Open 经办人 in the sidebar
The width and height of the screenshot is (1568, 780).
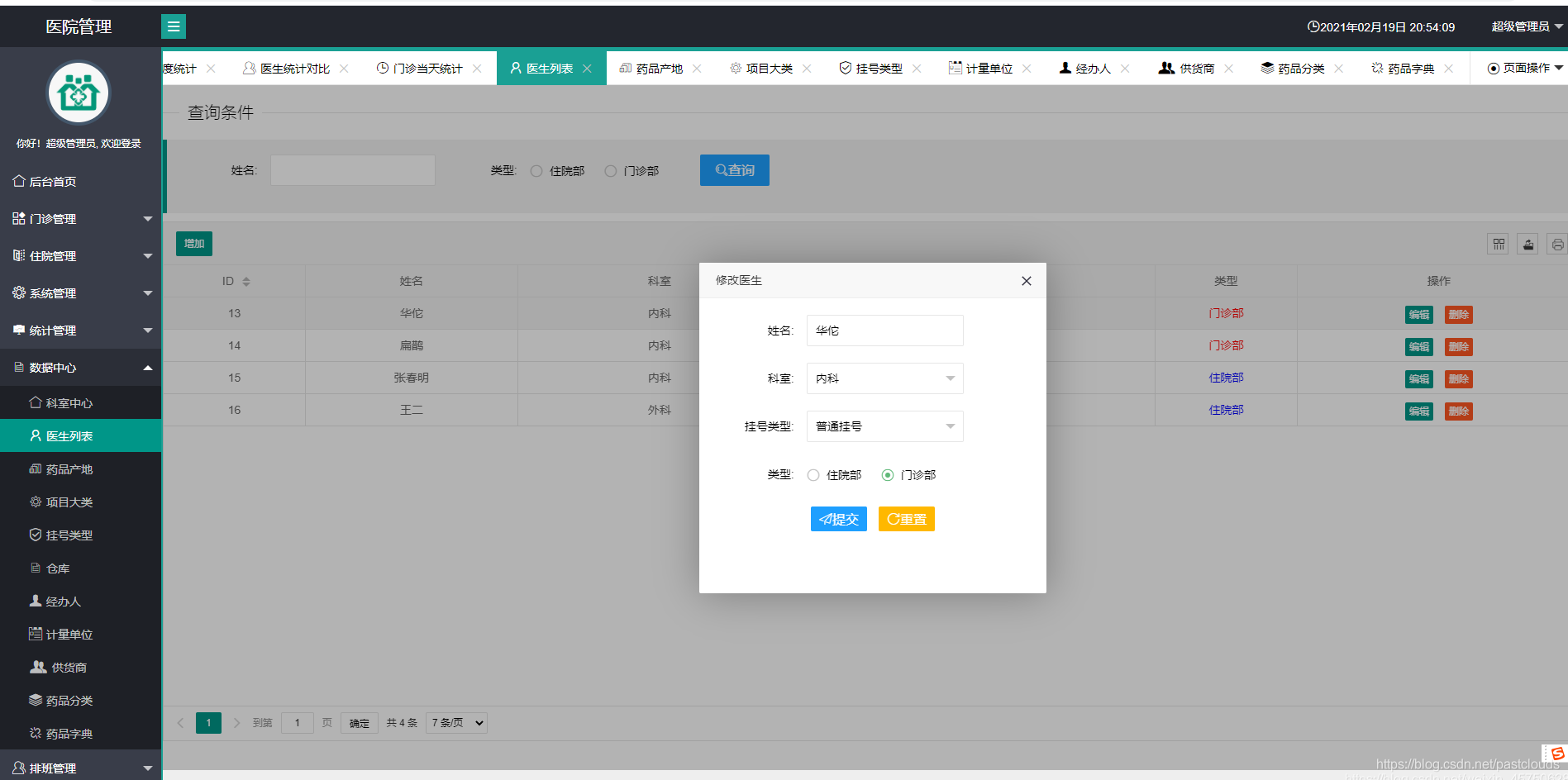click(80, 602)
